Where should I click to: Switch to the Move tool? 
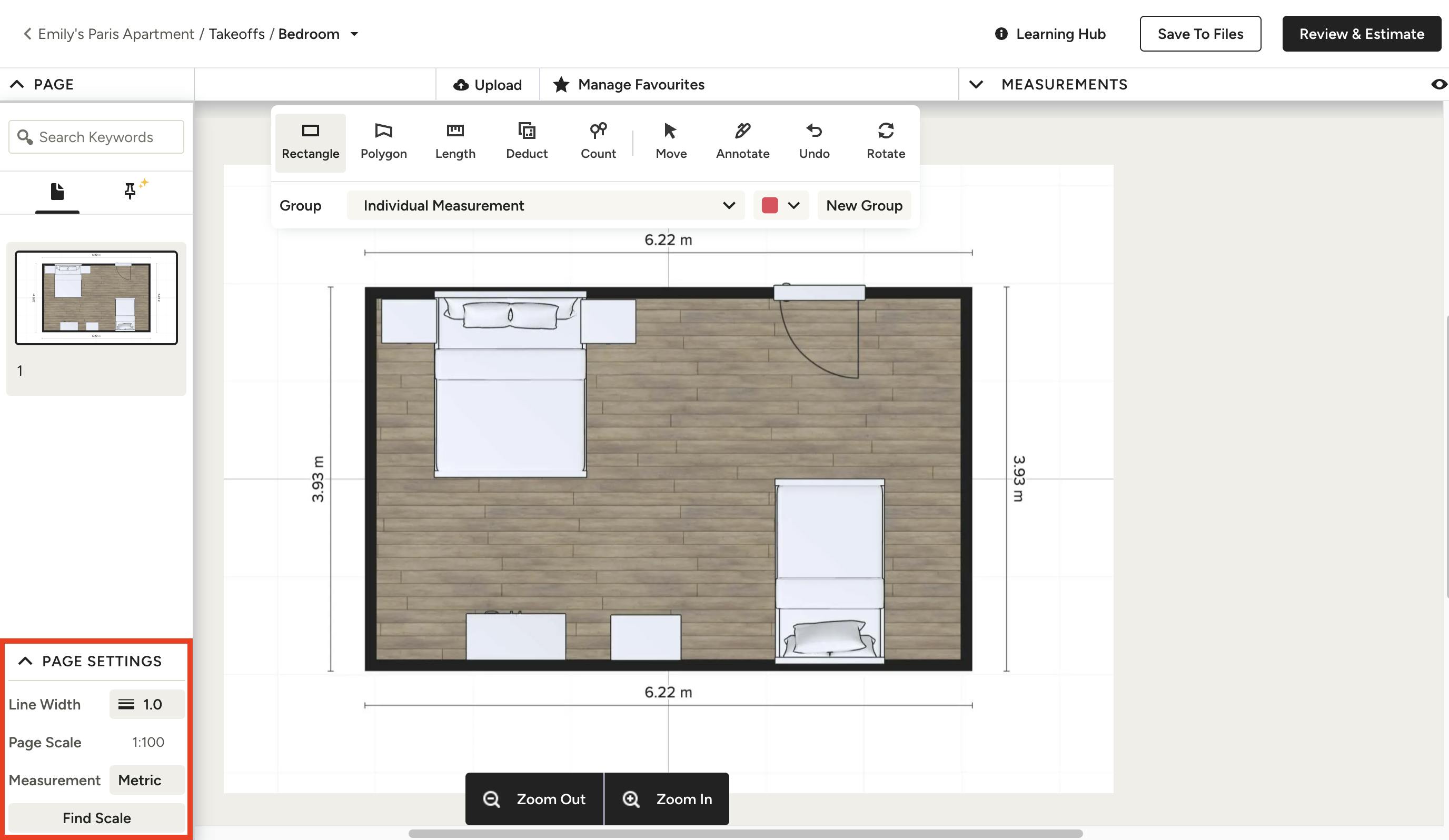[671, 142]
